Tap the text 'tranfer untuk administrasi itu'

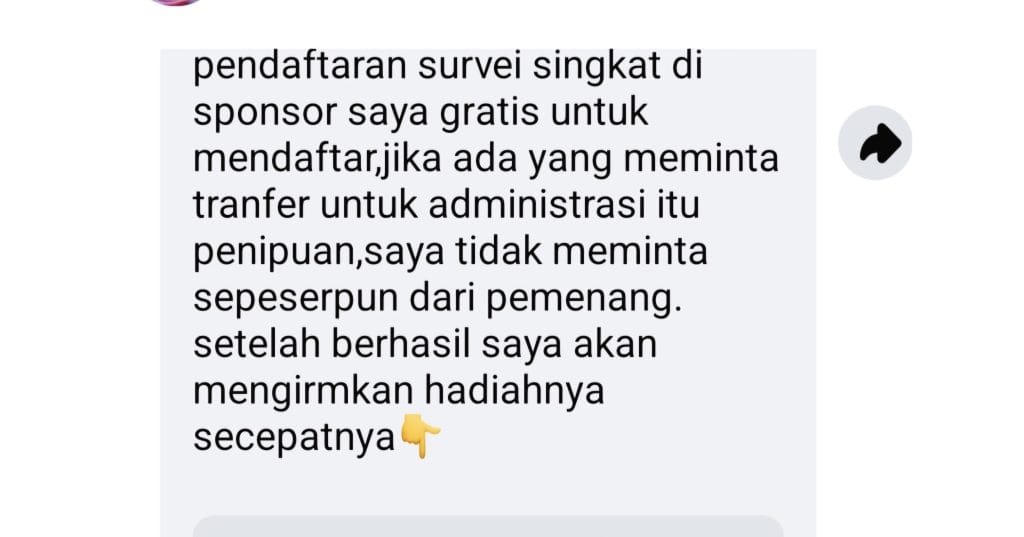(446, 204)
